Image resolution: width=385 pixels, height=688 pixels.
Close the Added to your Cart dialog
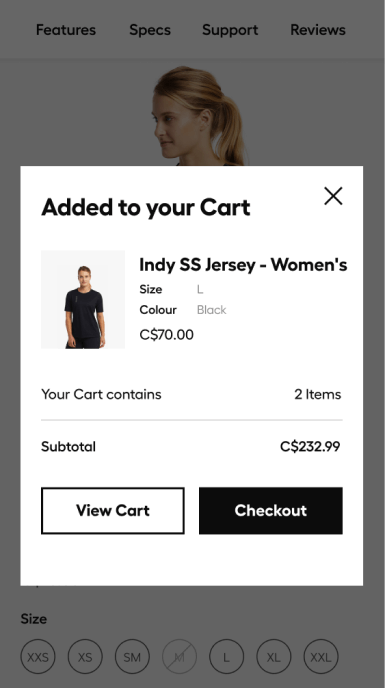(333, 196)
